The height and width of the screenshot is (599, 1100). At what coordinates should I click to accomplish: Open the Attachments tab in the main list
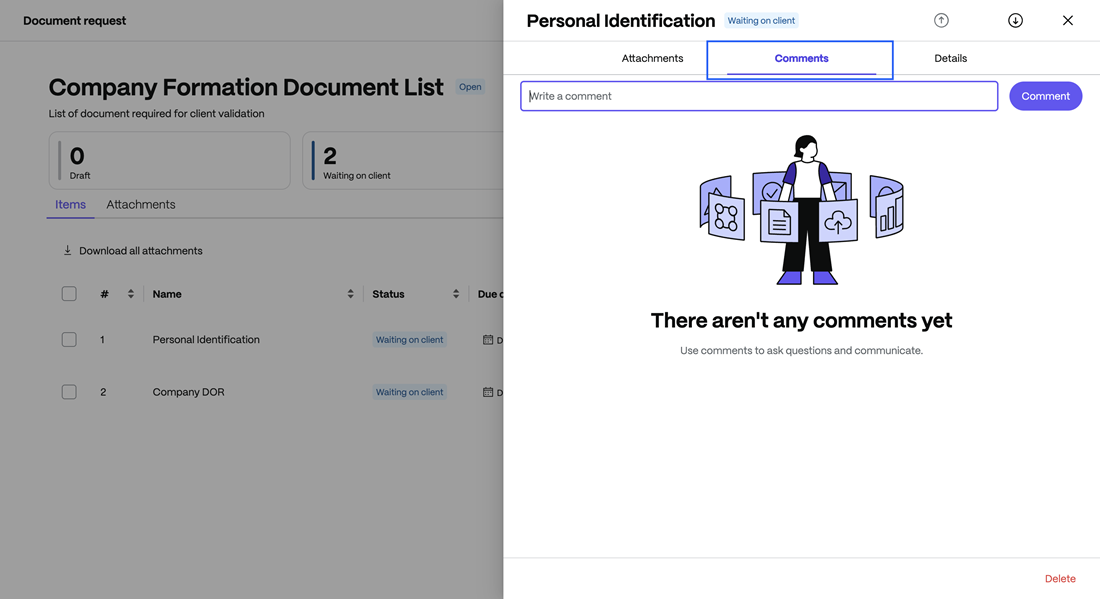click(x=140, y=204)
